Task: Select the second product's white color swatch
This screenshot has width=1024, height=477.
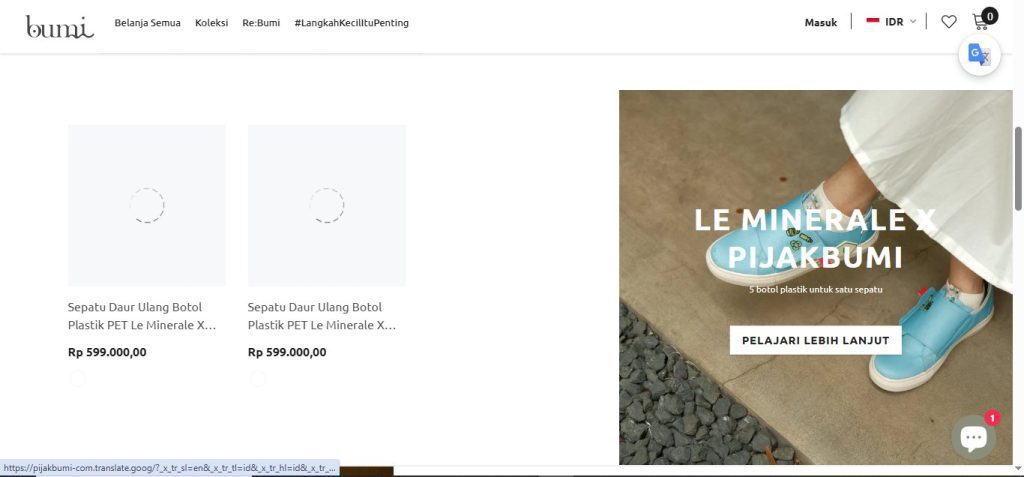Action: point(257,379)
